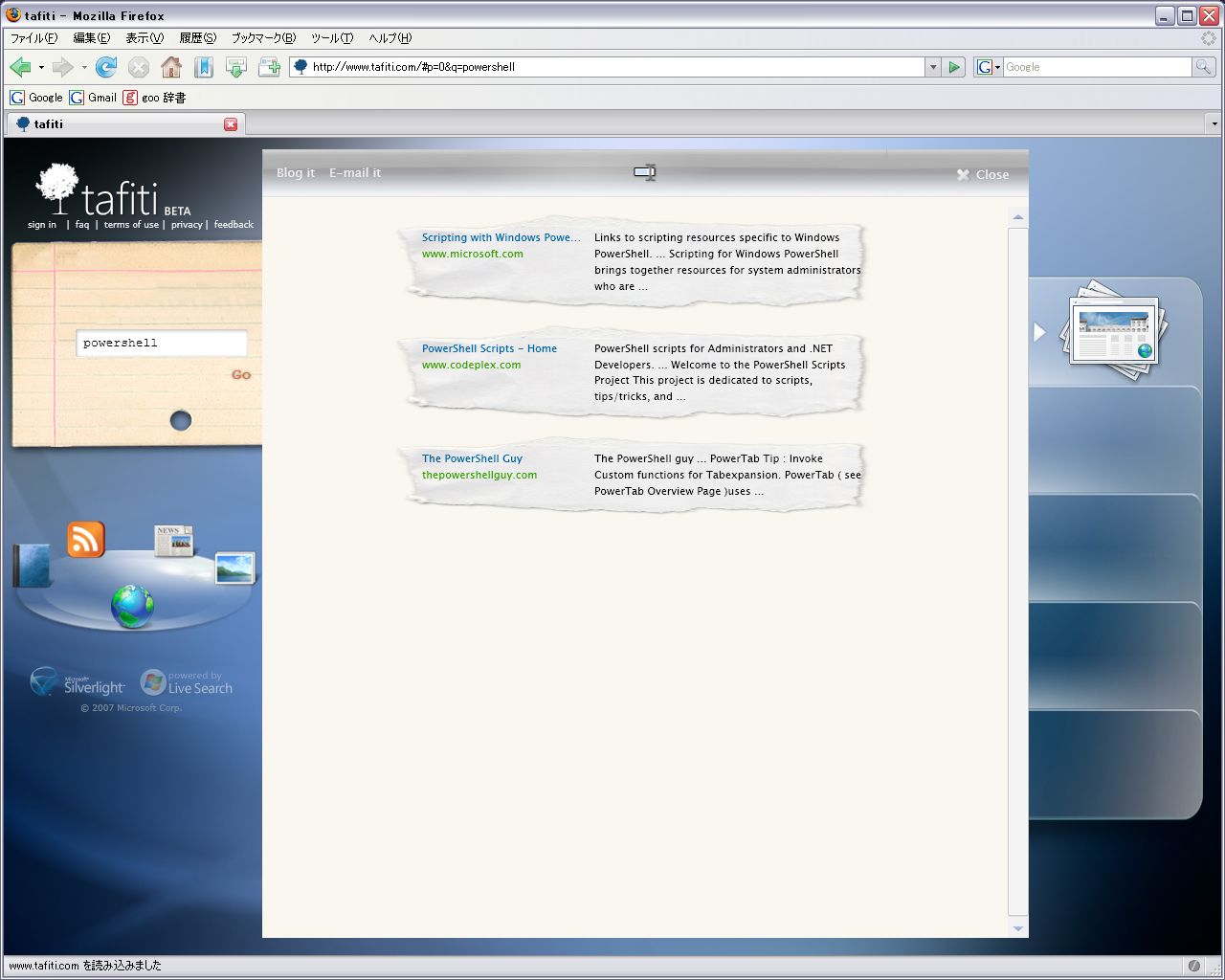Go to the home page icon
Viewport: 1225px width, 980px height.
click(171, 67)
